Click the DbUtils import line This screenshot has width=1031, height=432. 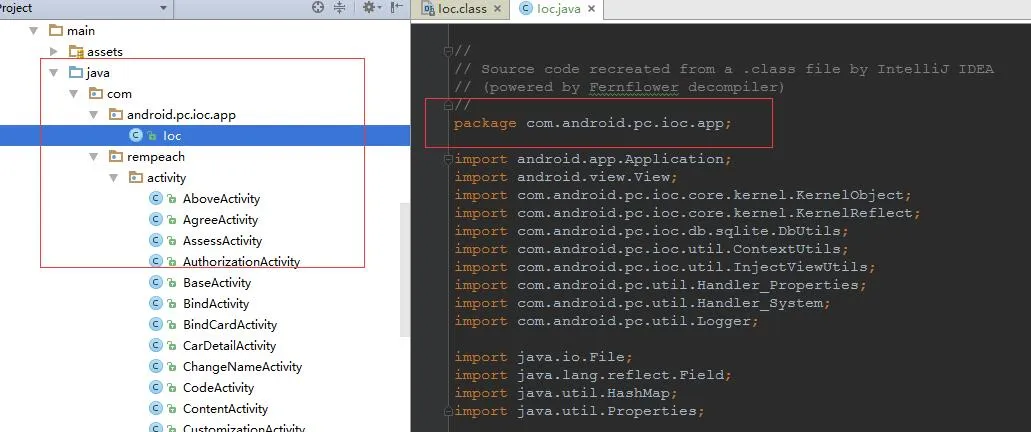(x=652, y=231)
